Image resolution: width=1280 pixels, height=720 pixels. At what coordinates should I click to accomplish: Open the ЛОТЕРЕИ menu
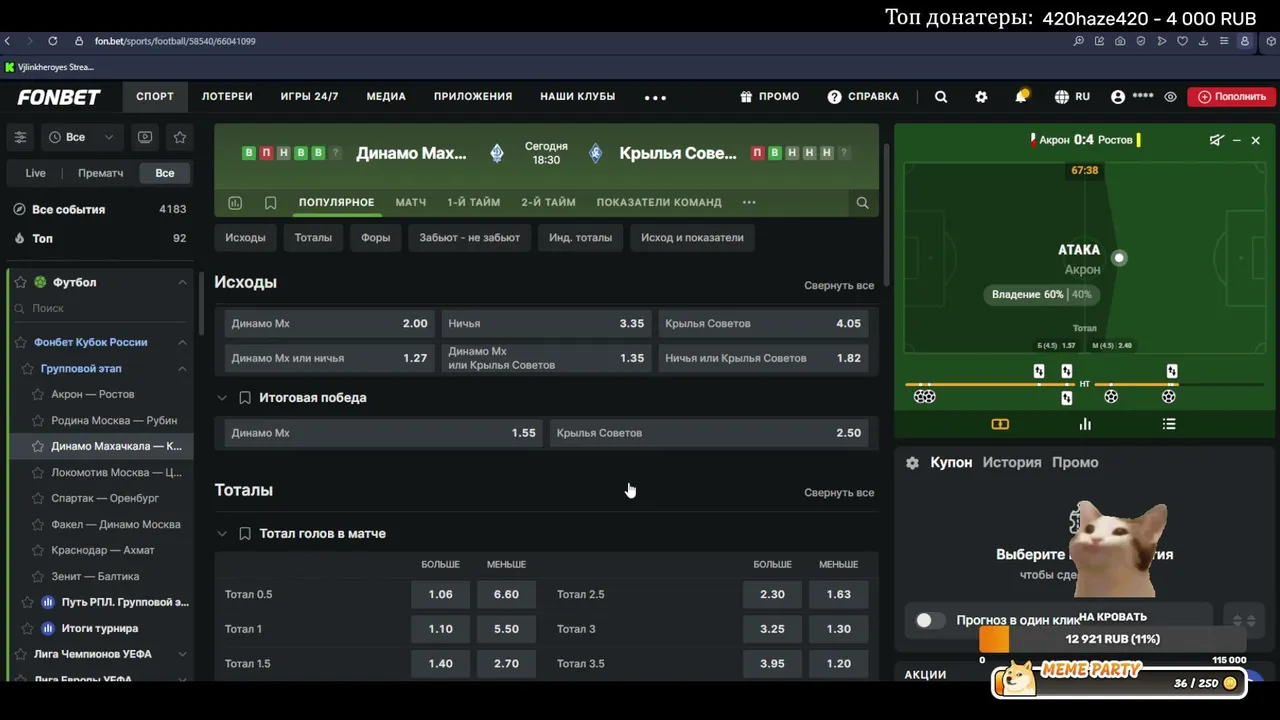[x=227, y=97]
